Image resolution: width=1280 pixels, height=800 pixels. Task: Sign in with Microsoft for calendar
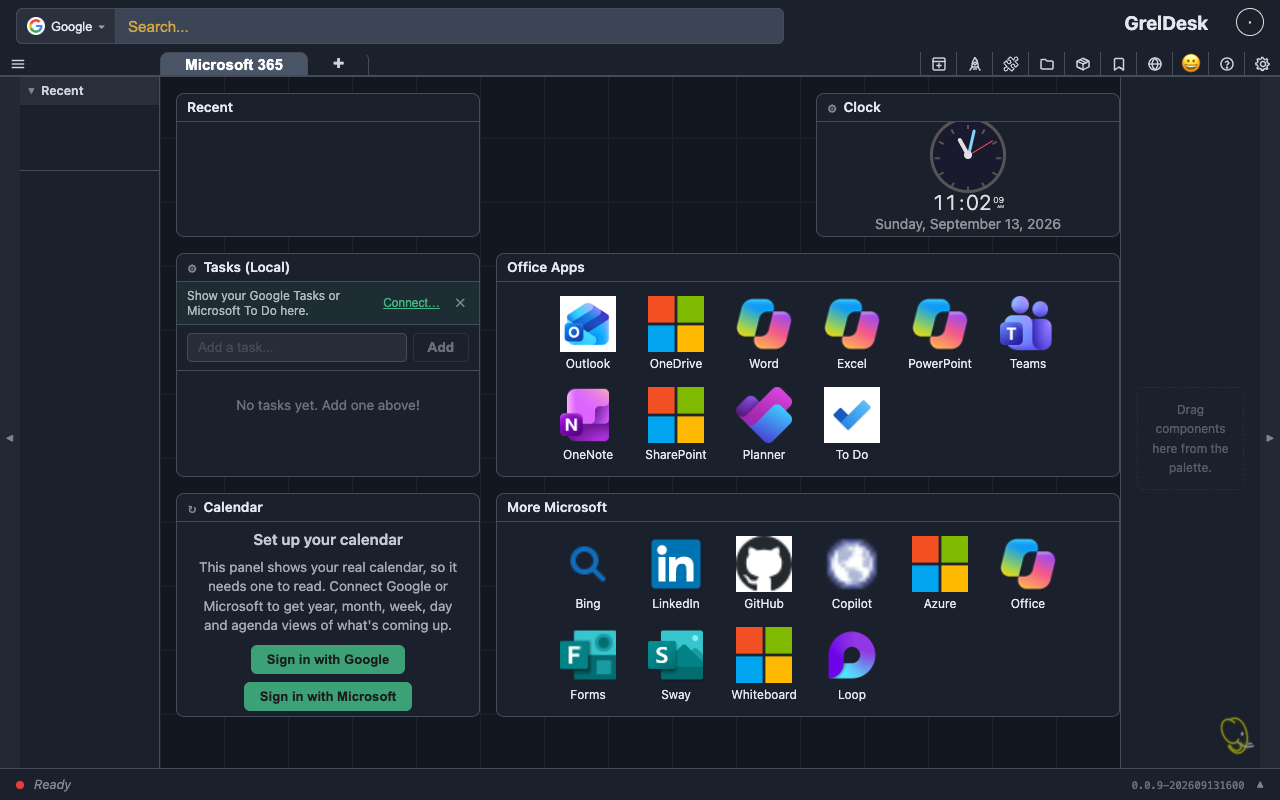[328, 696]
